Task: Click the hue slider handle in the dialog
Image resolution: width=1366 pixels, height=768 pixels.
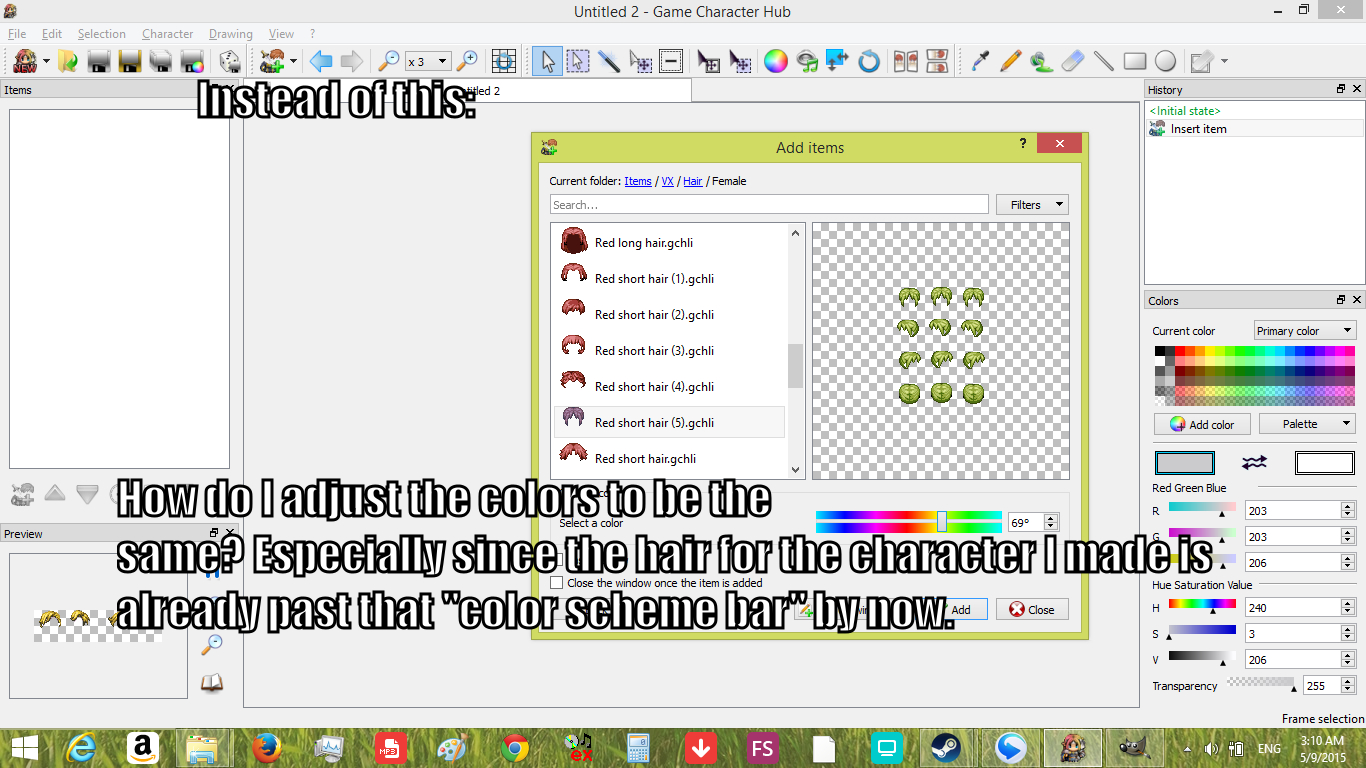Action: 941,522
